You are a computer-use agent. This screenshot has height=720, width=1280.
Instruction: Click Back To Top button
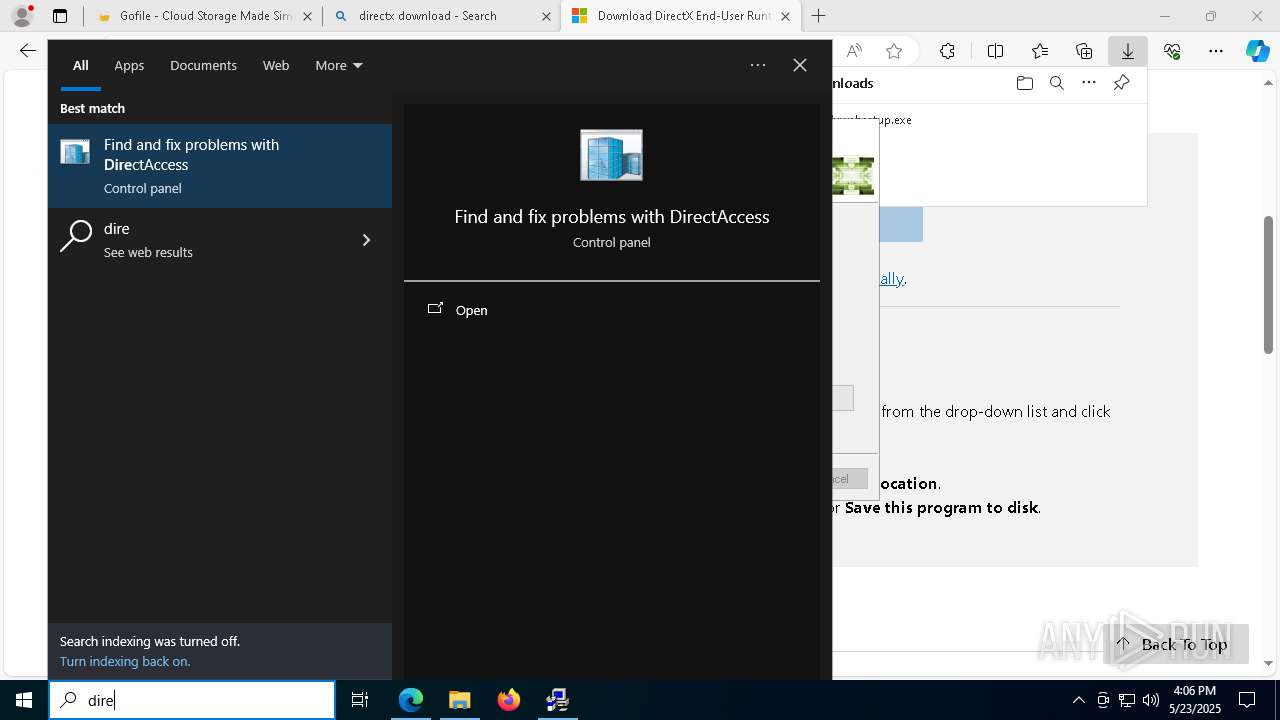click(1176, 644)
